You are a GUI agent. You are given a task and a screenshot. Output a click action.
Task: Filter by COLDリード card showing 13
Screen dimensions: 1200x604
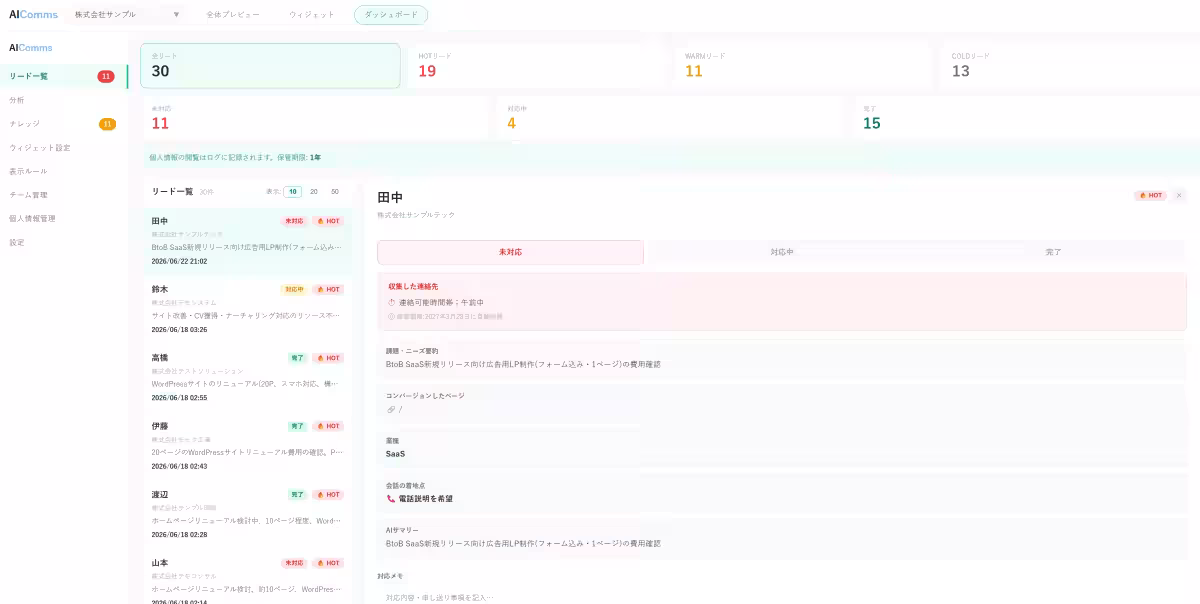pyautogui.click(x=1070, y=66)
